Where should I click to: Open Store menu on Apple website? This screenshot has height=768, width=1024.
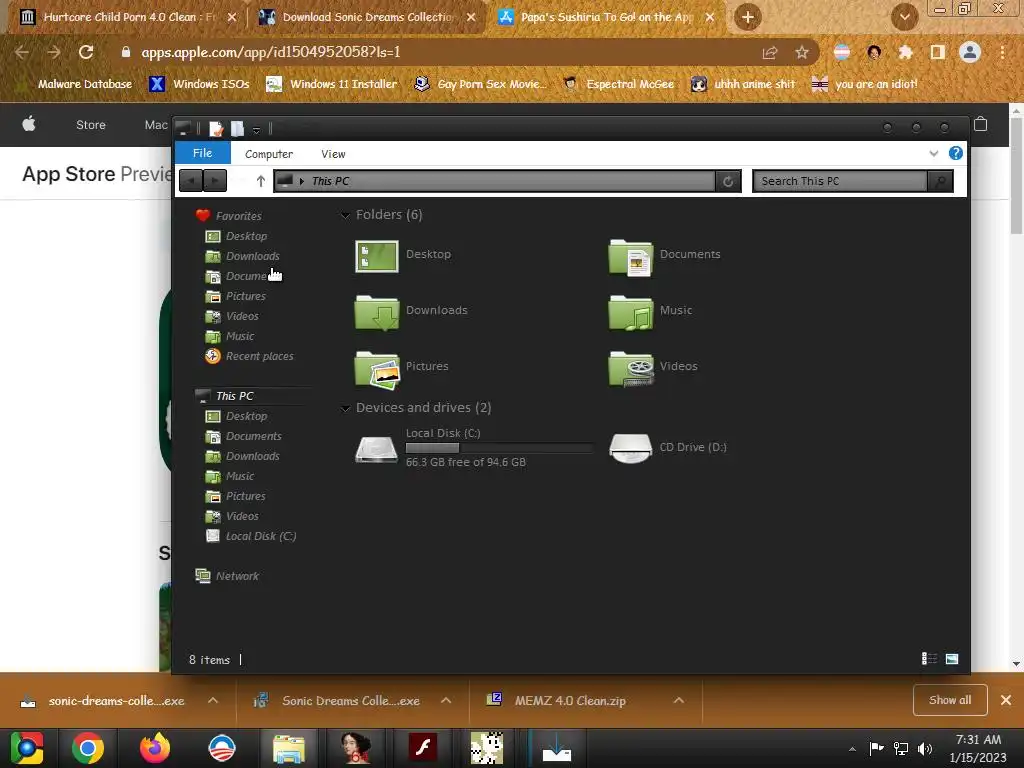[x=91, y=125]
